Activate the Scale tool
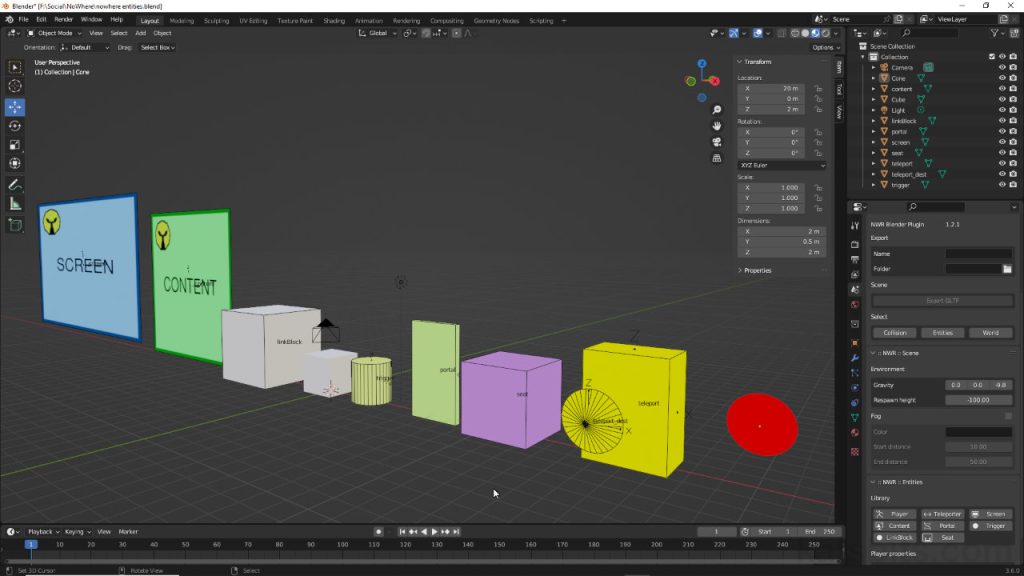The image size is (1024, 576). click(15, 145)
